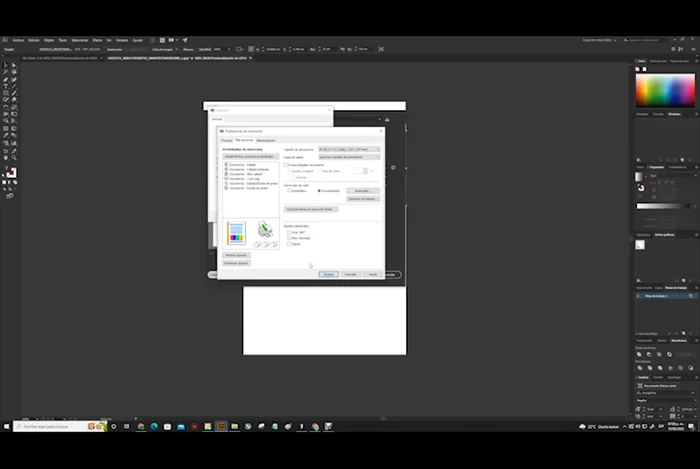Select the Personalizado color correction radio button

click(319, 190)
